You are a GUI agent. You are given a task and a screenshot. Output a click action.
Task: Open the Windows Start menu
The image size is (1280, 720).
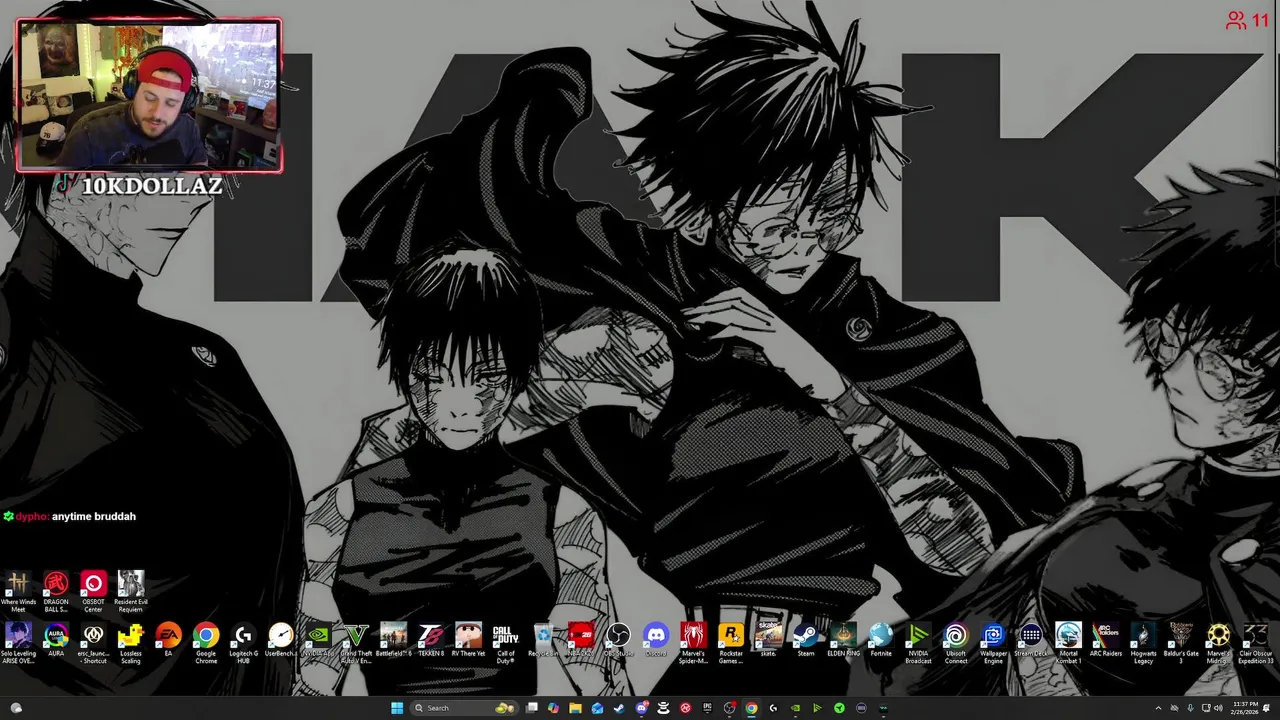coord(397,708)
